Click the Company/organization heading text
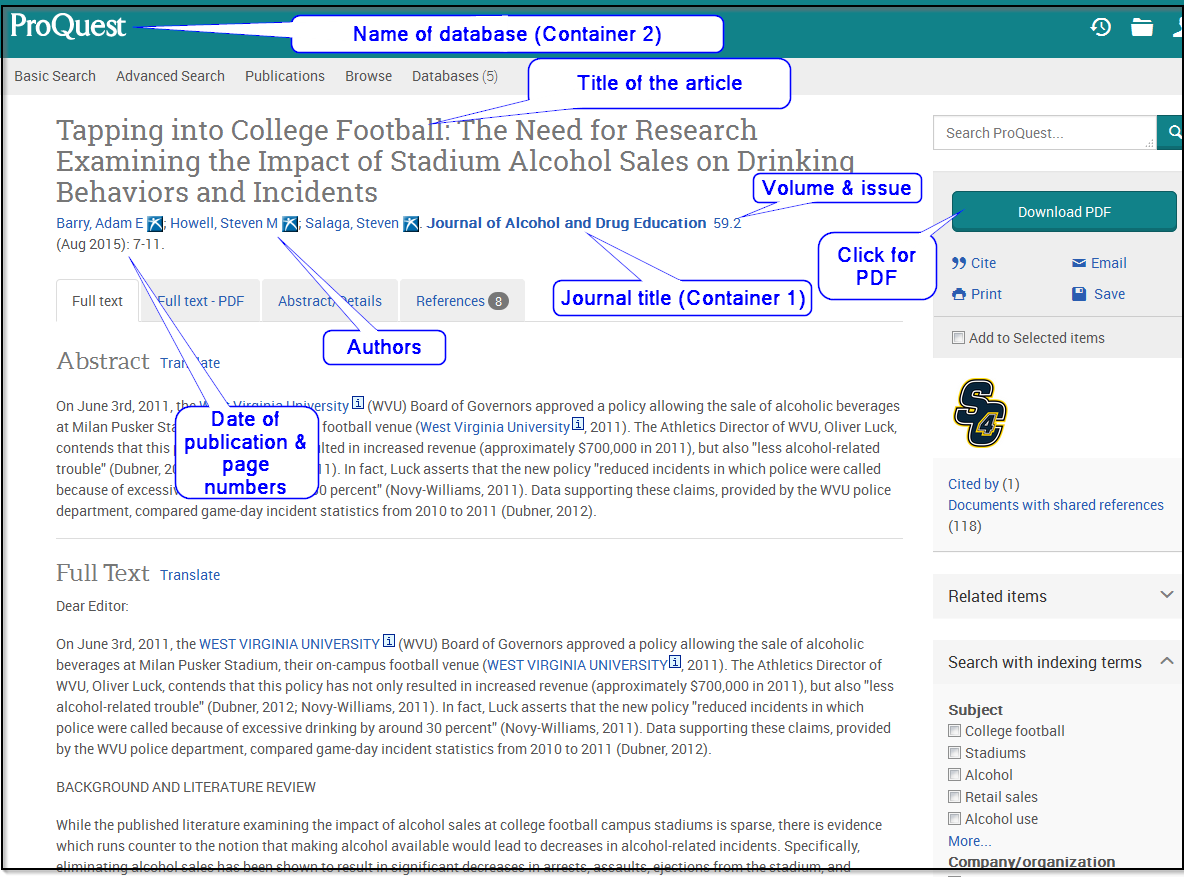The image size is (1184, 877). [1031, 862]
